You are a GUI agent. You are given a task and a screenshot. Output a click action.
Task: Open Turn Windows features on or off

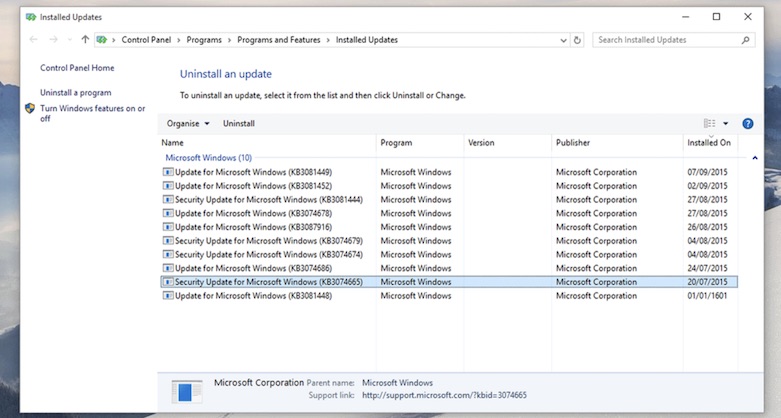tap(93, 113)
